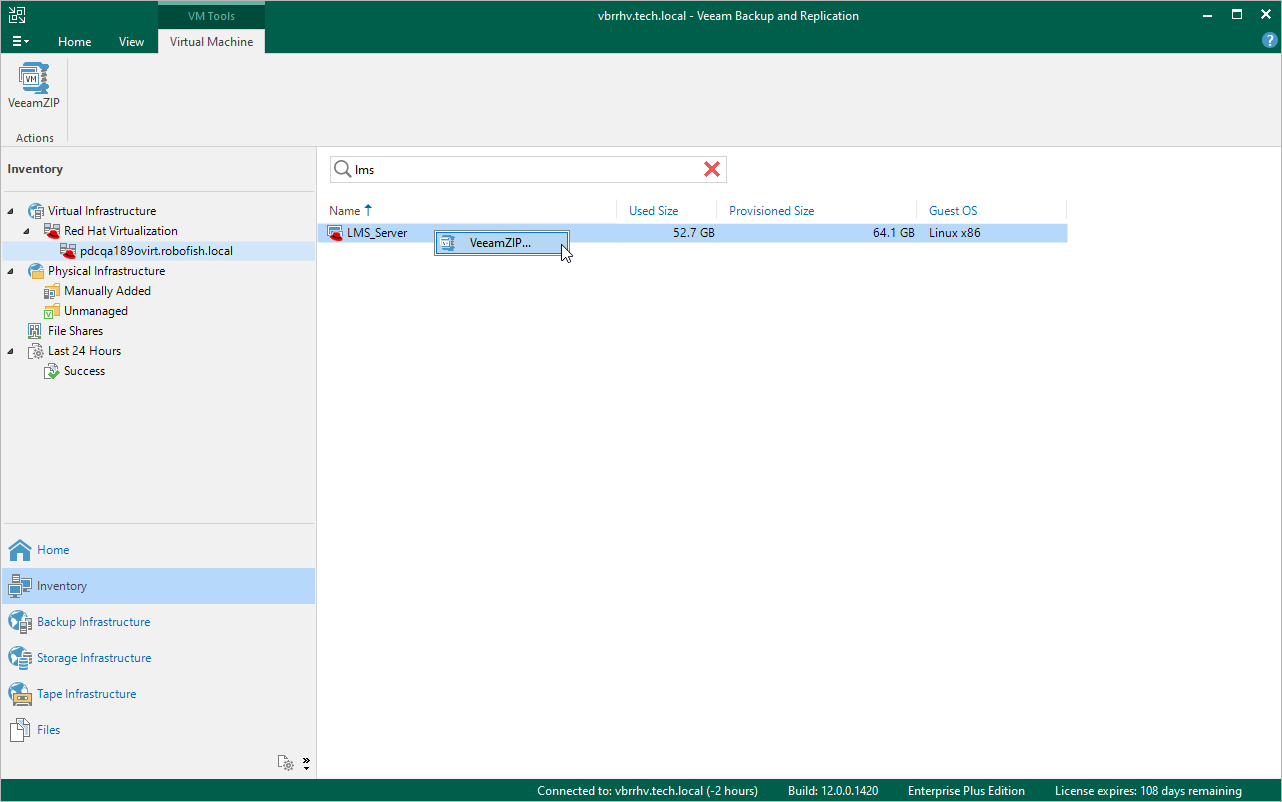Screen dimensions: 1282x802
Task: Open Unmanaged in the inventory tree
Action: pyautogui.click(x=96, y=311)
